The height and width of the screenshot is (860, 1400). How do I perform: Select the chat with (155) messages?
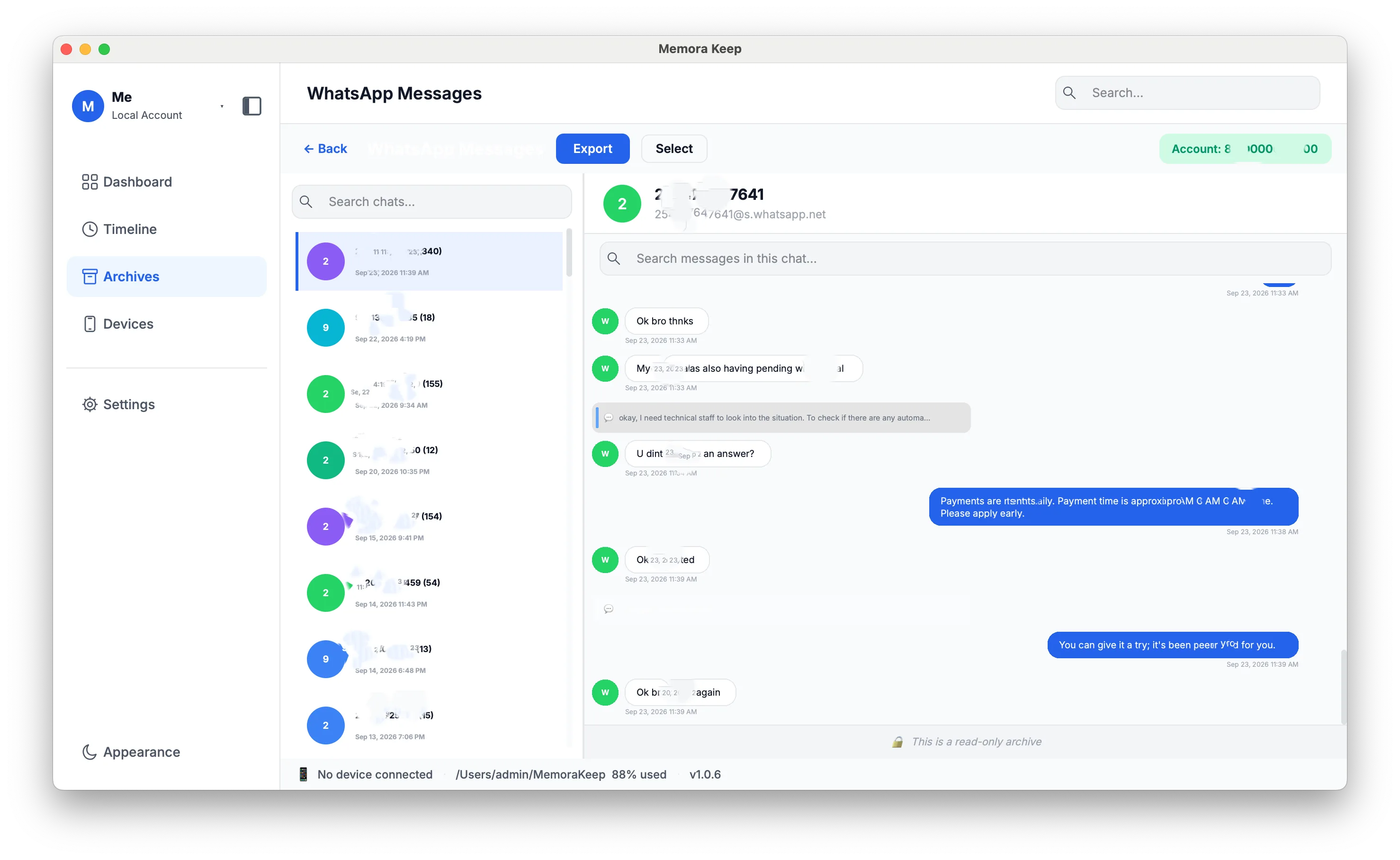(x=430, y=394)
